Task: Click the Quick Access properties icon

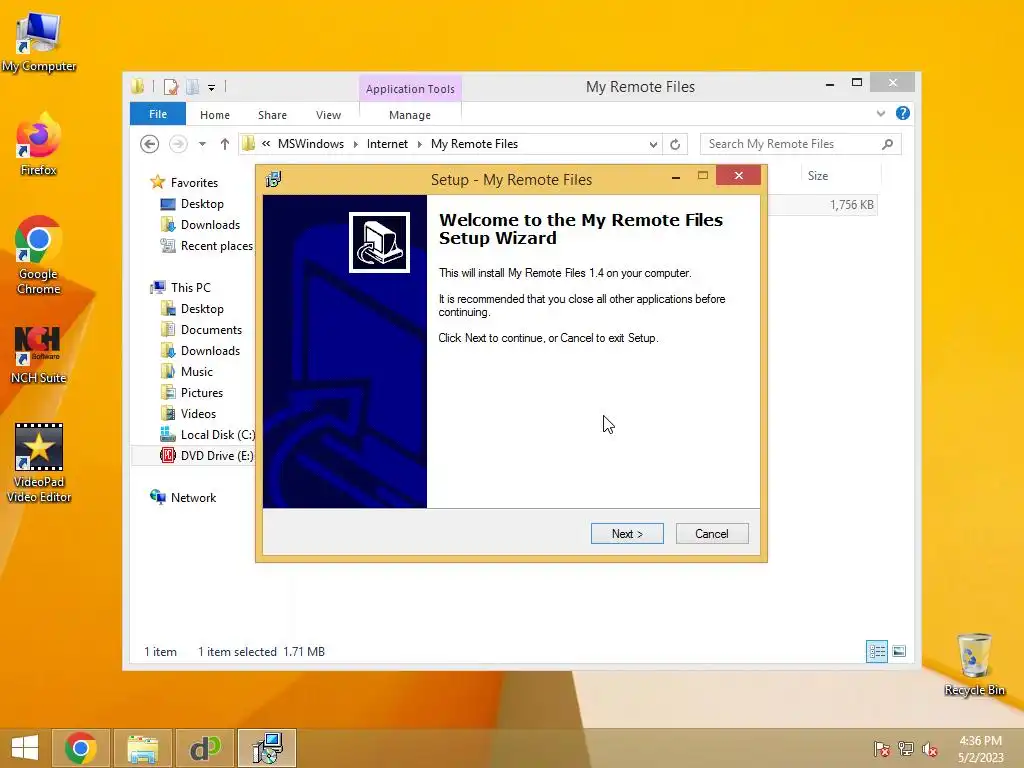Action: click(x=171, y=87)
